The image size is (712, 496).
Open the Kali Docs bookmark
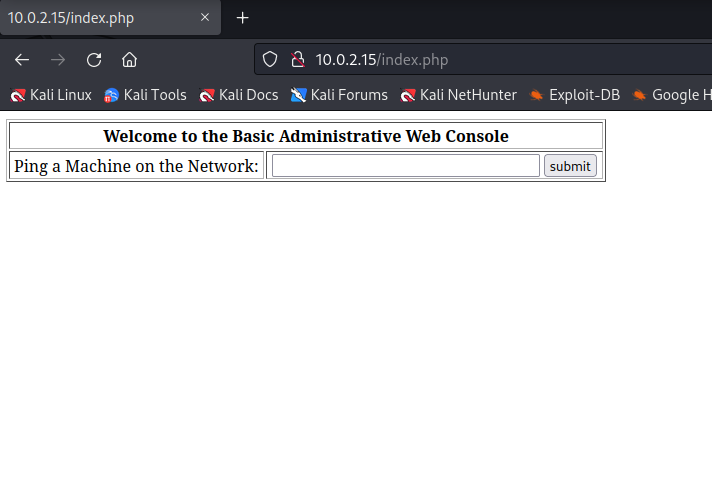coord(239,95)
